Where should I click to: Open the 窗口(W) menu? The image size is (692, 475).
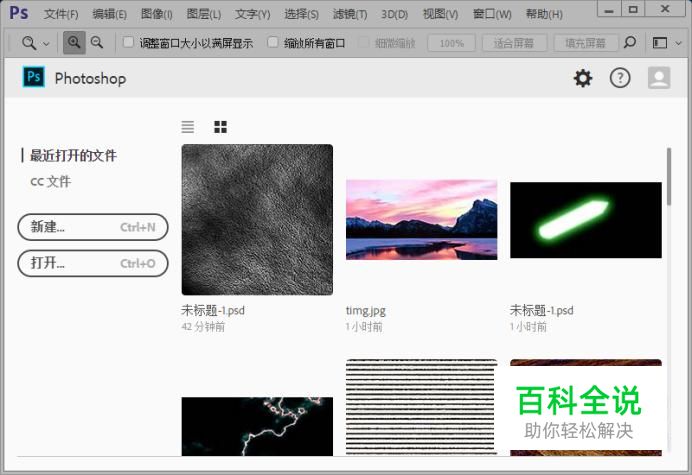click(492, 14)
